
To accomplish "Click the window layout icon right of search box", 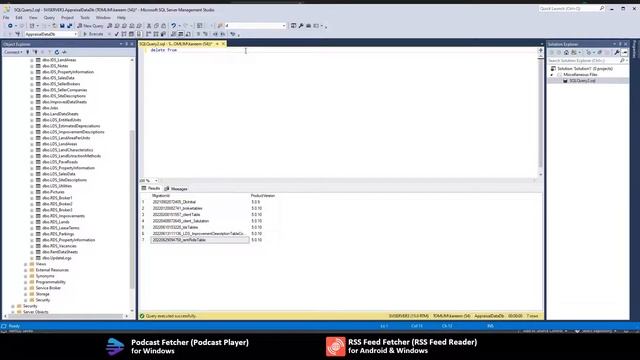I will point(293,26).
